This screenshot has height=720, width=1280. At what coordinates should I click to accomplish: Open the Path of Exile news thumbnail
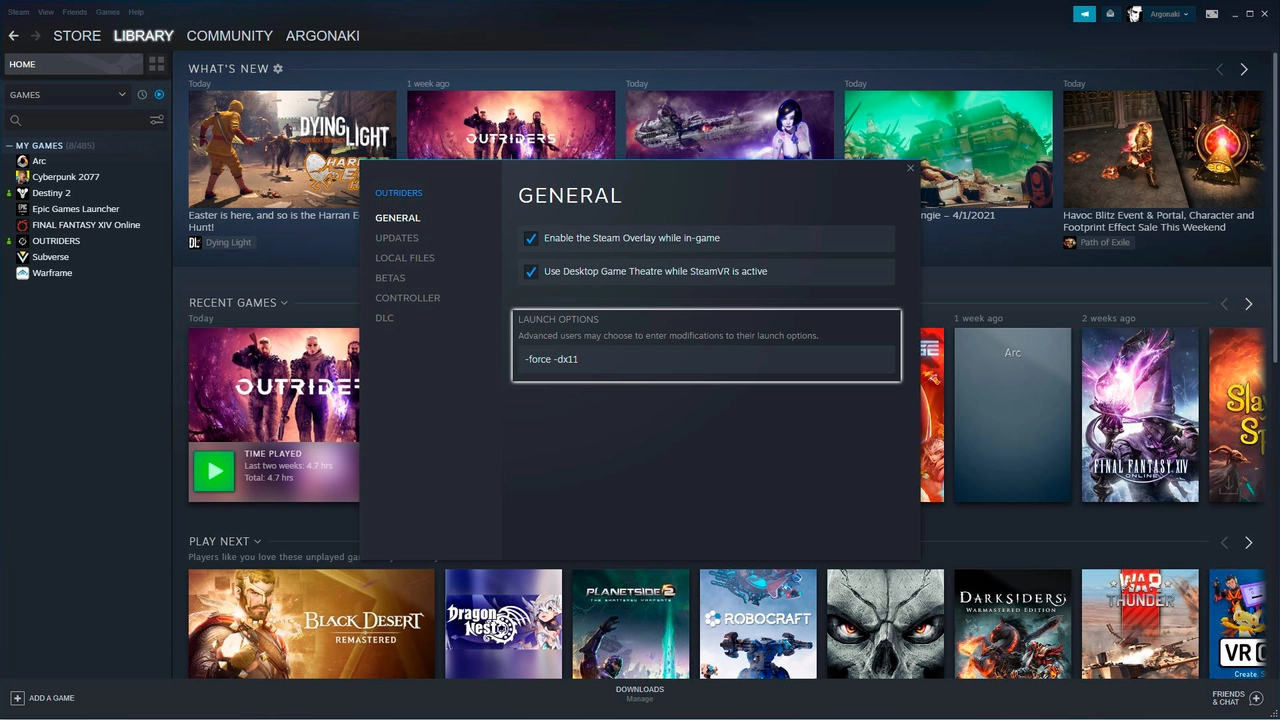click(1162, 149)
